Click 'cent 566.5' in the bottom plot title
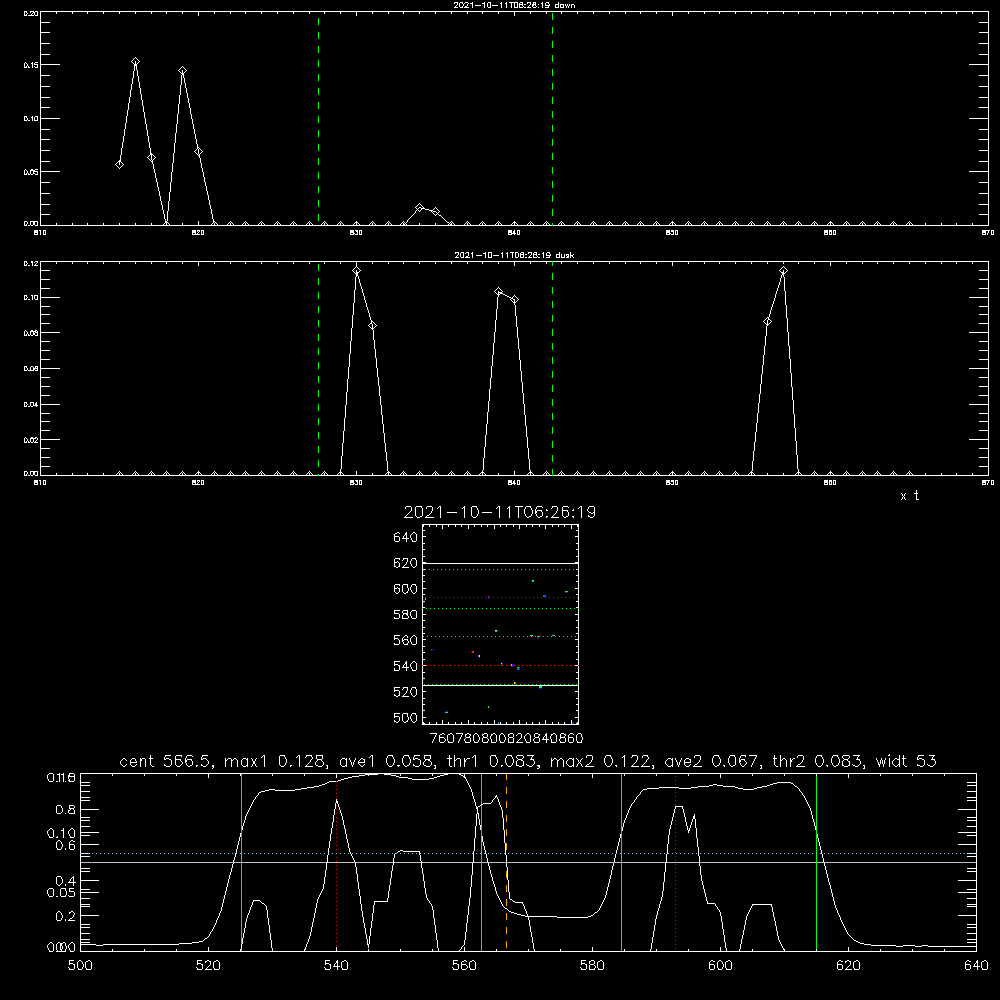Viewport: 1000px width, 1000px height. click(166, 761)
